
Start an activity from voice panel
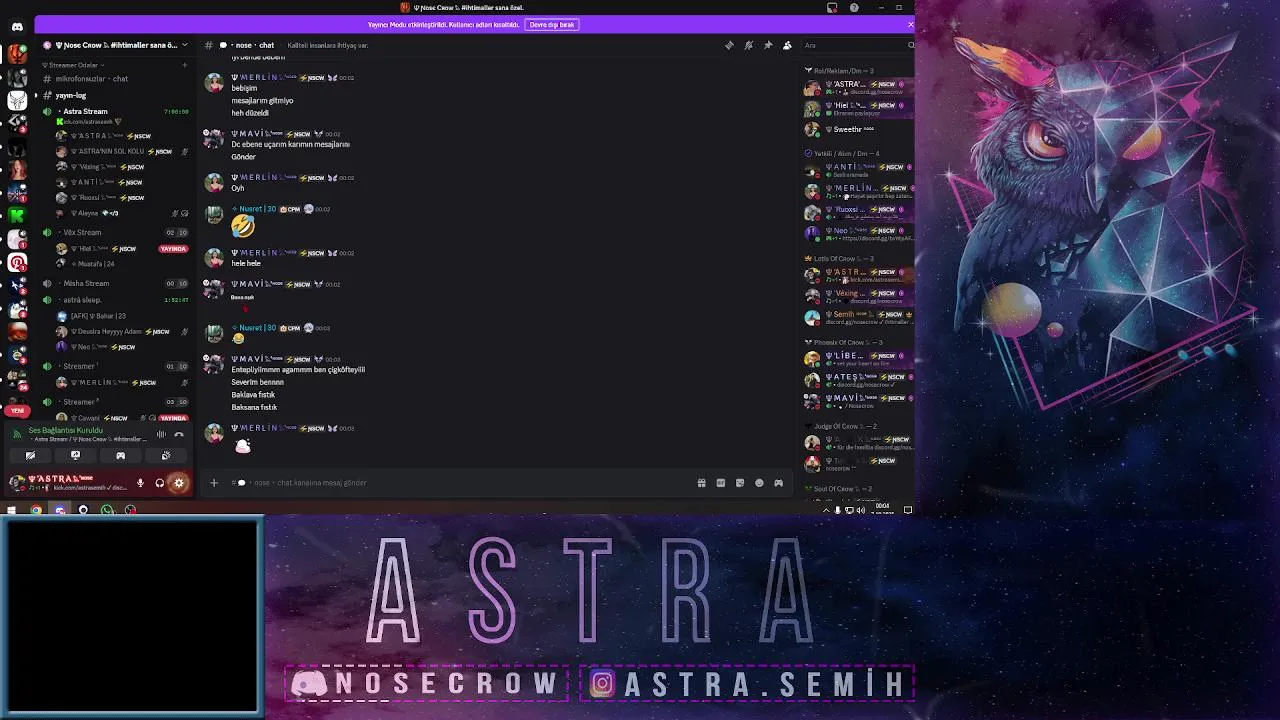120,456
